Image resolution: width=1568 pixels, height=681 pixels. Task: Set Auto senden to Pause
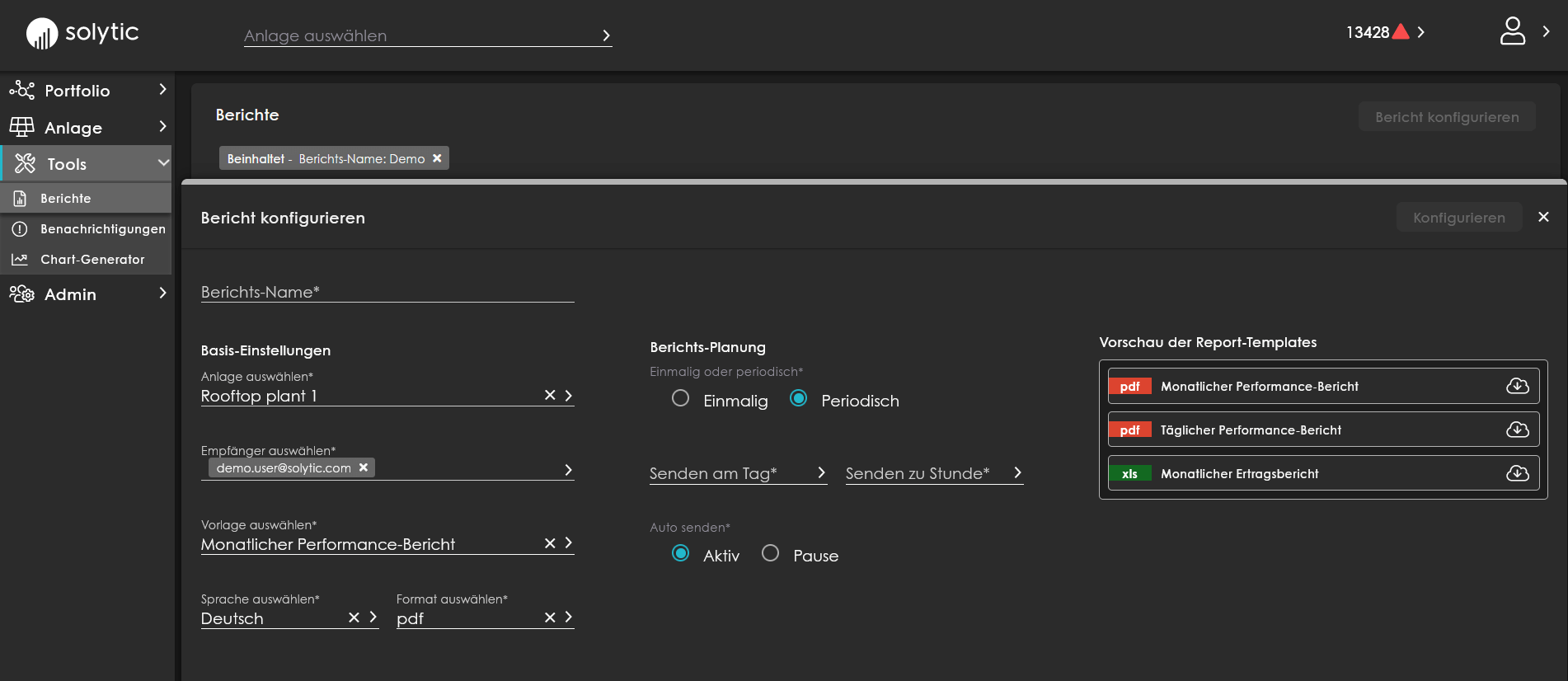pyautogui.click(x=770, y=553)
